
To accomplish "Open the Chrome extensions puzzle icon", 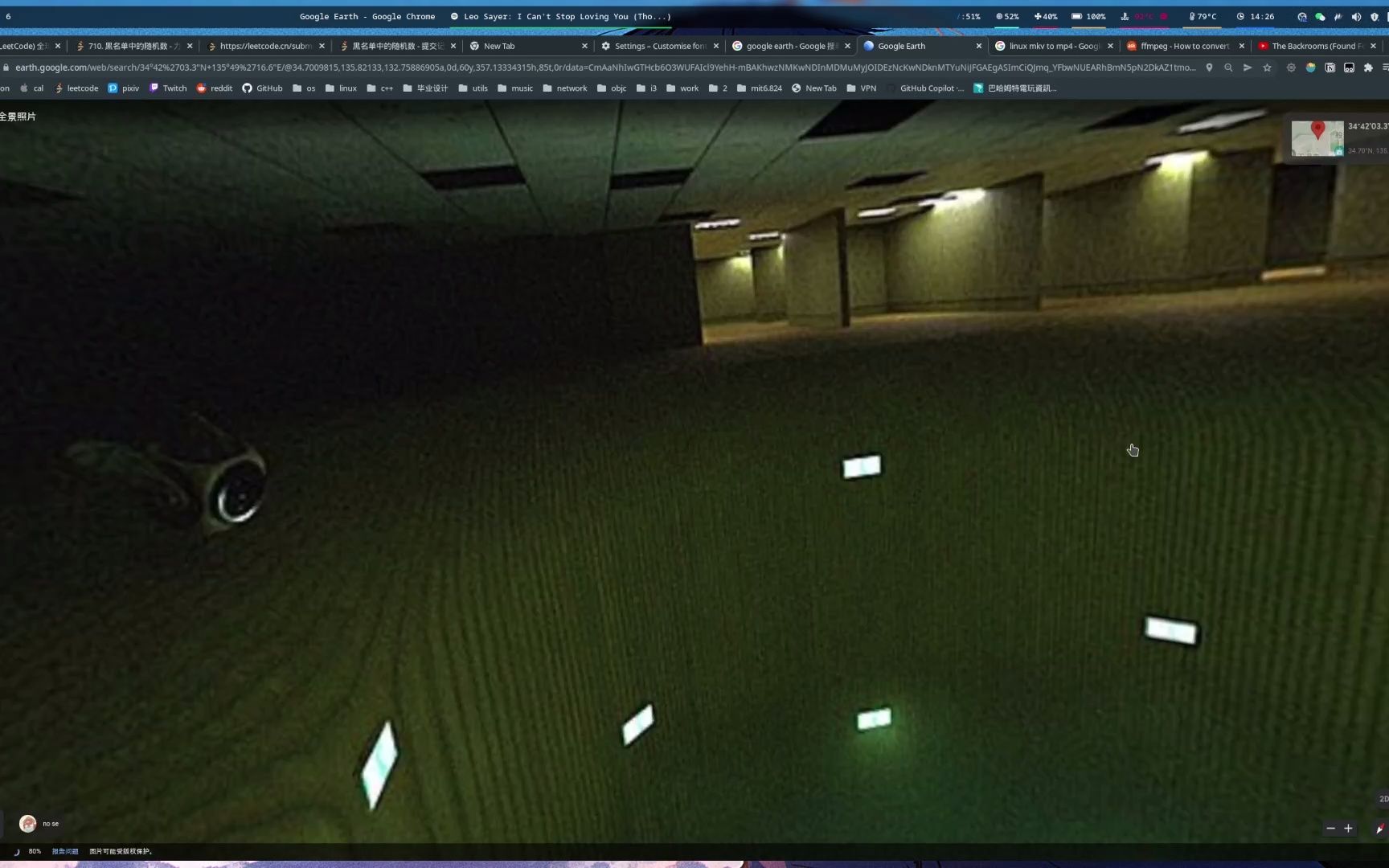I will 1369,68.
